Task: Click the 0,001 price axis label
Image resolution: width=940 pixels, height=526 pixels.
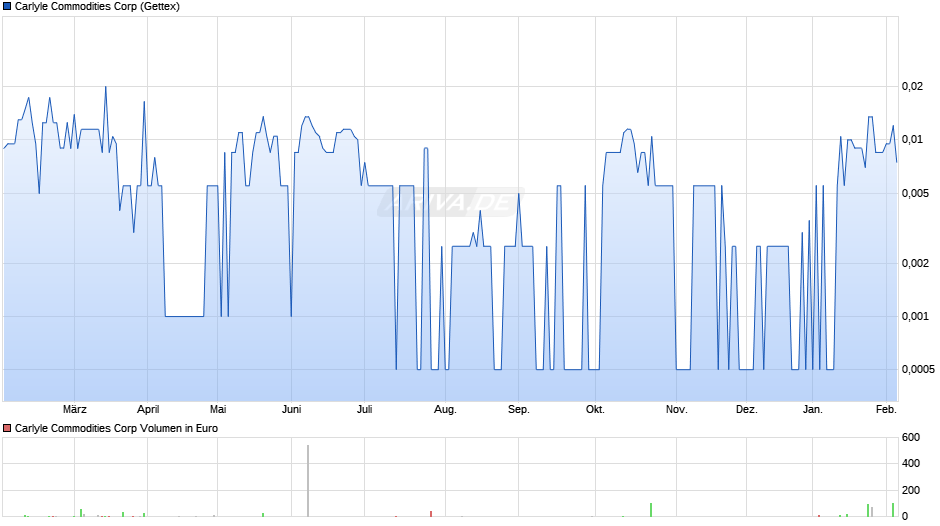Action: 915,316
